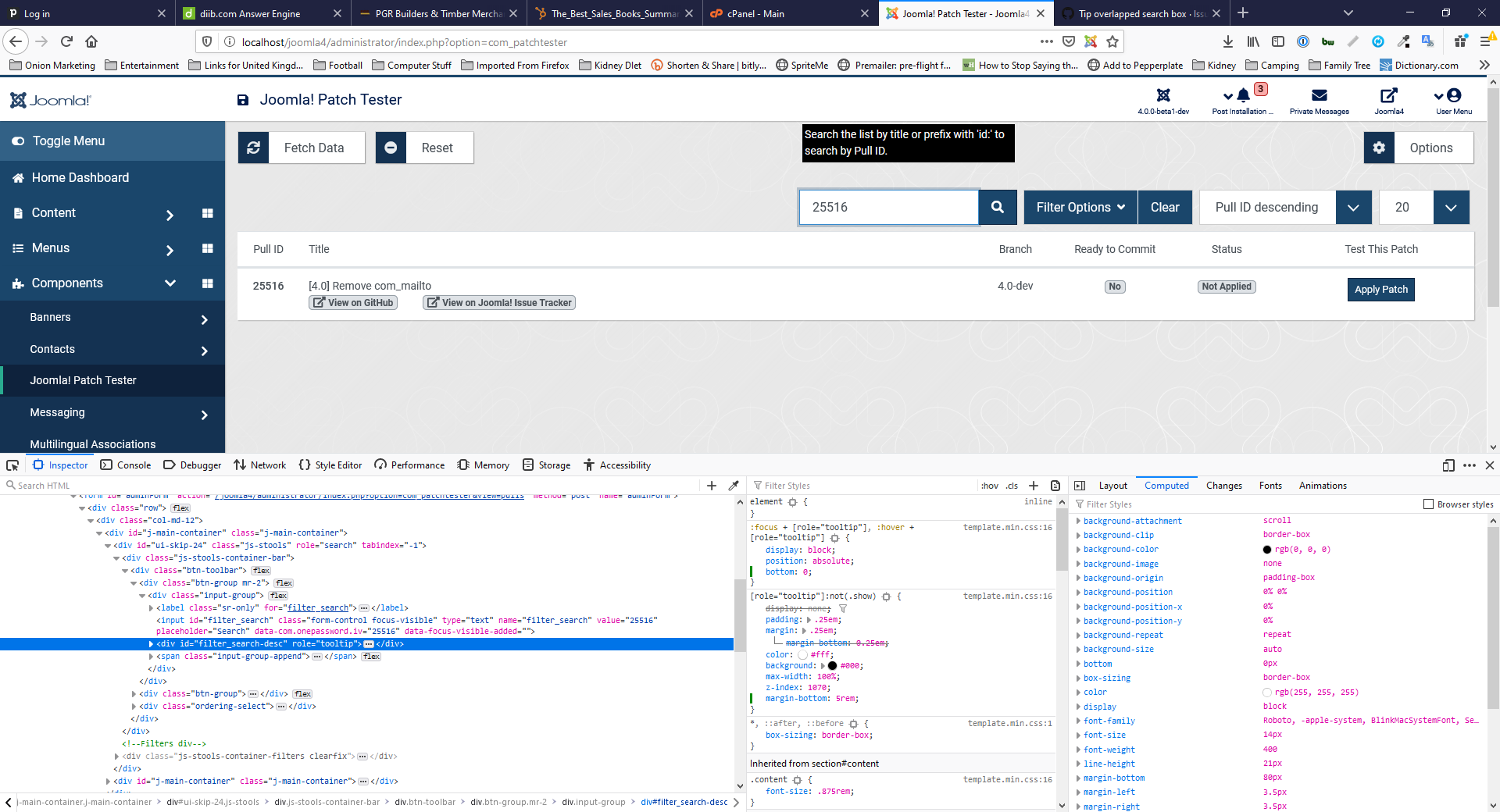Show more bookmarks chevron
Screen dimensions: 1500x812
(x=1484, y=65)
